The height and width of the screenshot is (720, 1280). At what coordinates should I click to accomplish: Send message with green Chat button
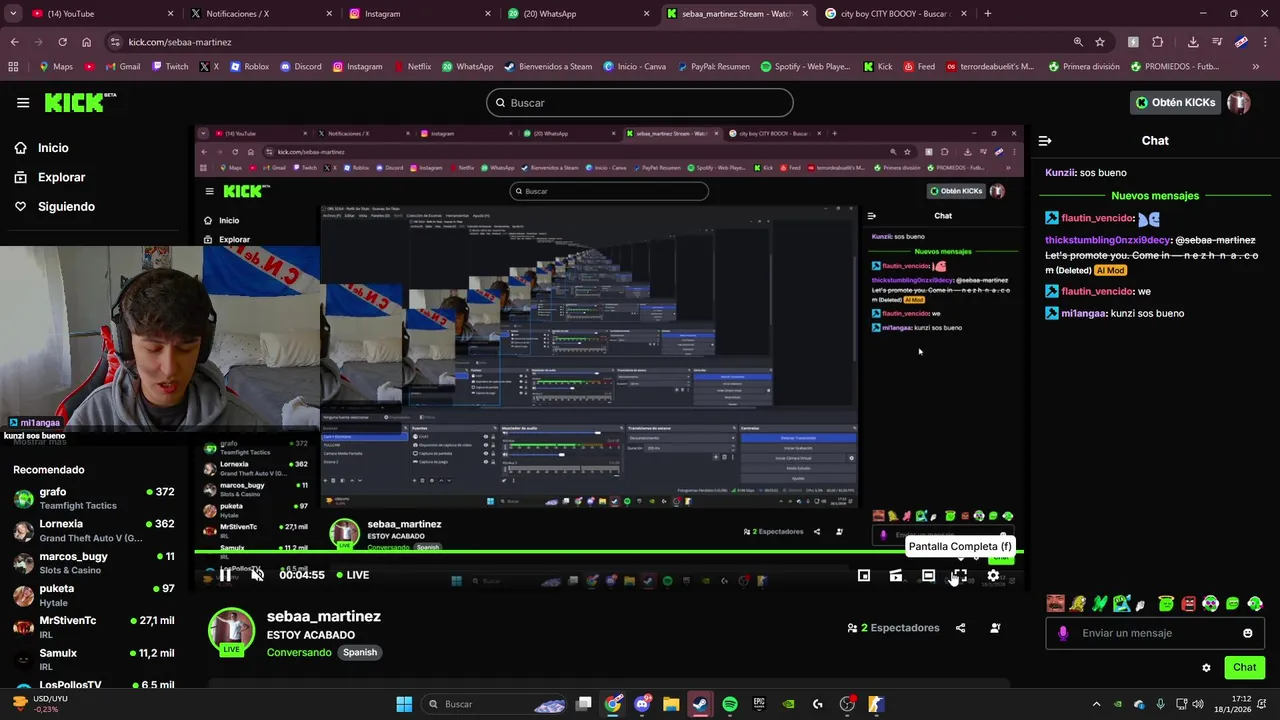tap(1245, 667)
